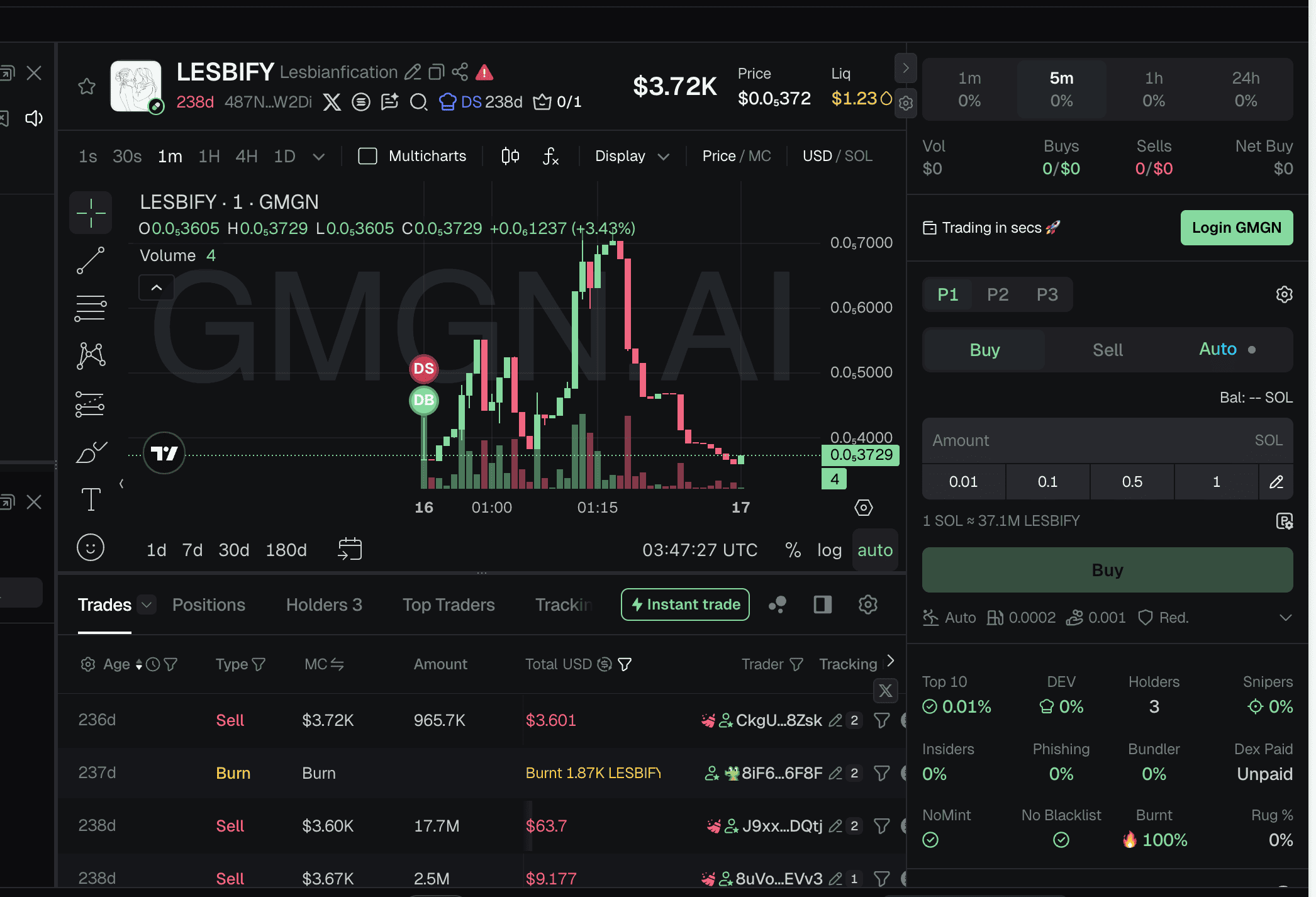1316x897 pixels.
Task: Expand the Auto fee settings chevron
Action: tap(1285, 618)
